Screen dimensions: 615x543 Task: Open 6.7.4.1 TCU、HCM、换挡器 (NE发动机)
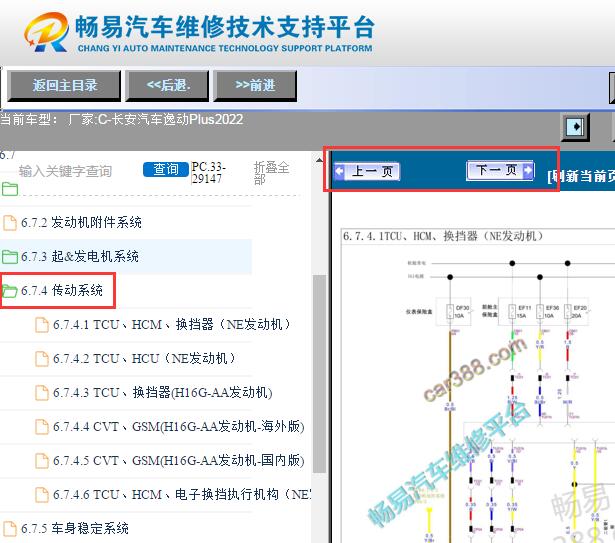click(172, 324)
